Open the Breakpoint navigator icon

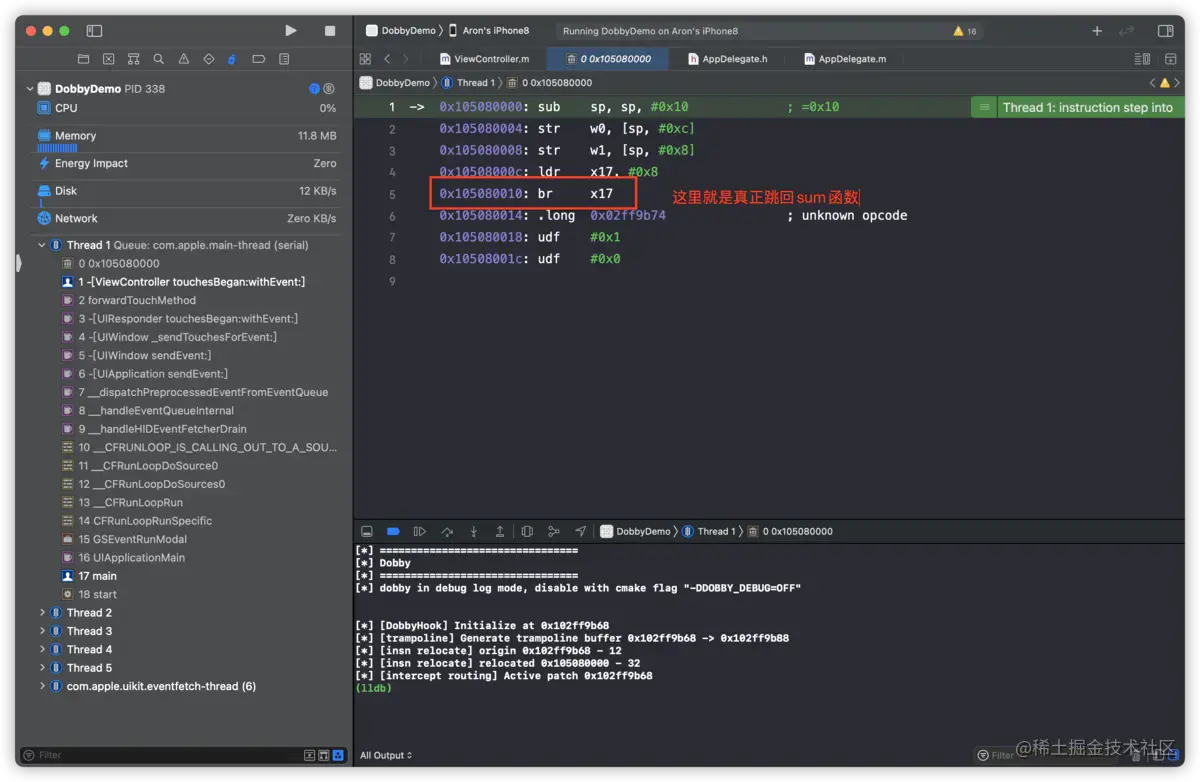(258, 59)
